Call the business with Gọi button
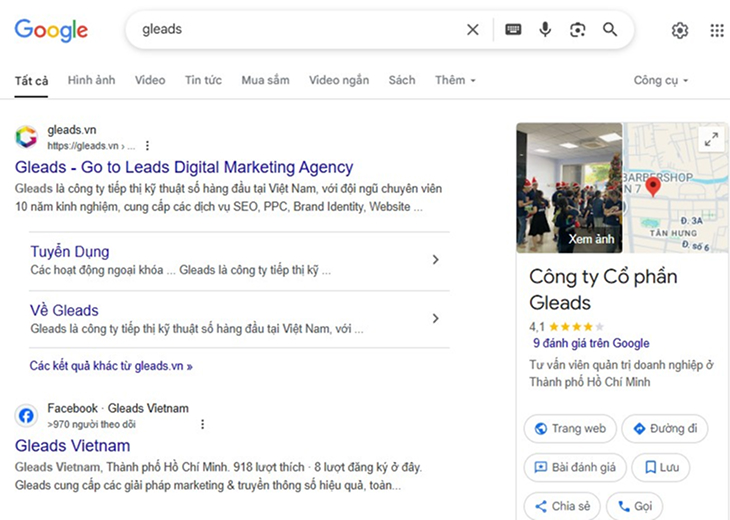The image size is (730, 520). (x=634, y=506)
